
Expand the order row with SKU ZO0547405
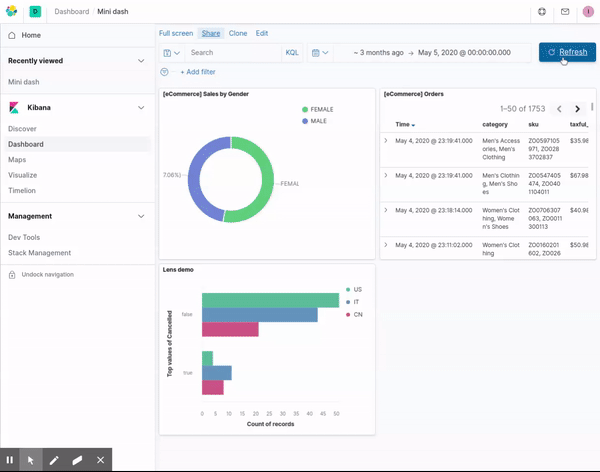(386, 175)
